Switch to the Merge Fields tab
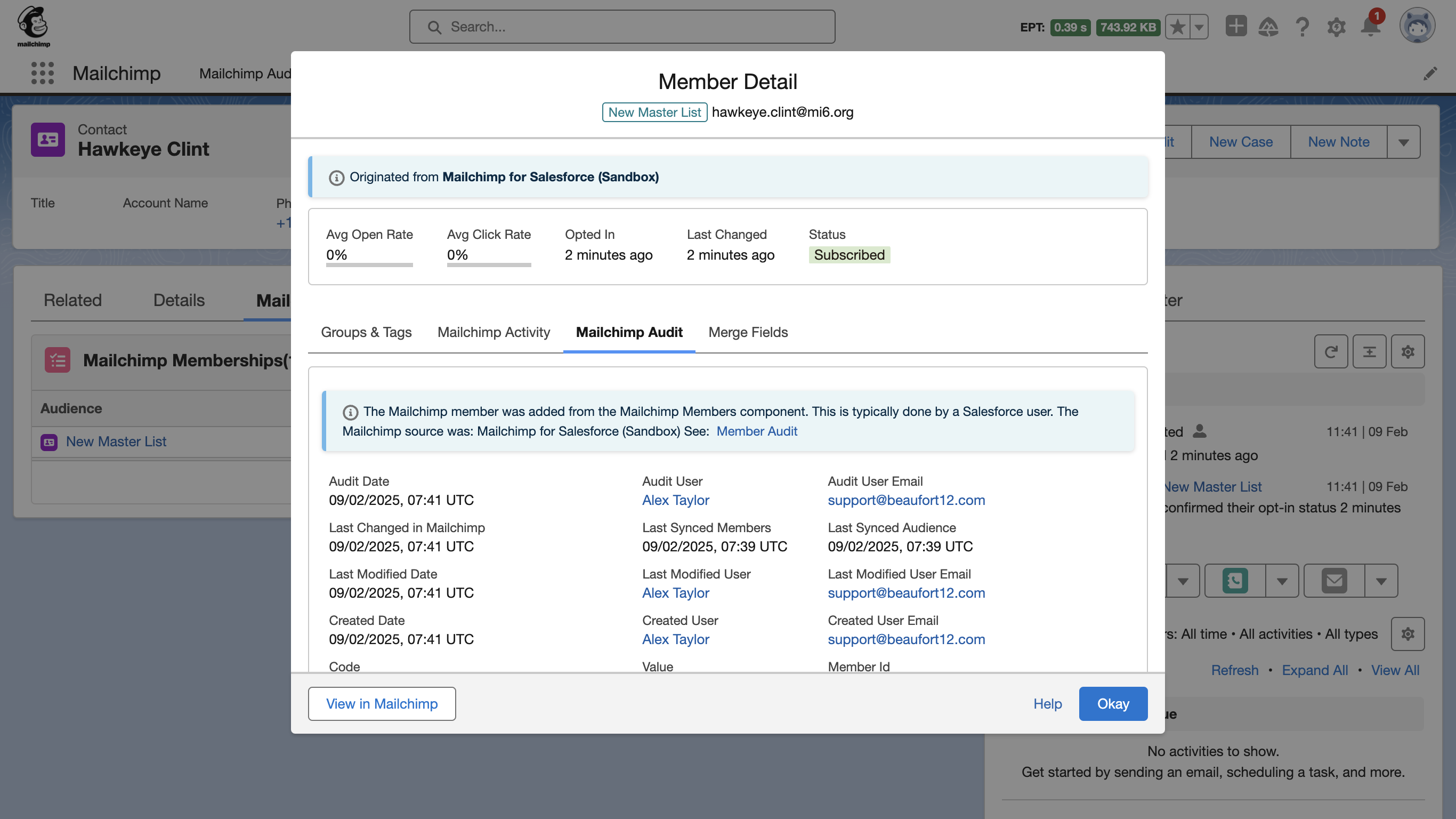 (x=748, y=332)
